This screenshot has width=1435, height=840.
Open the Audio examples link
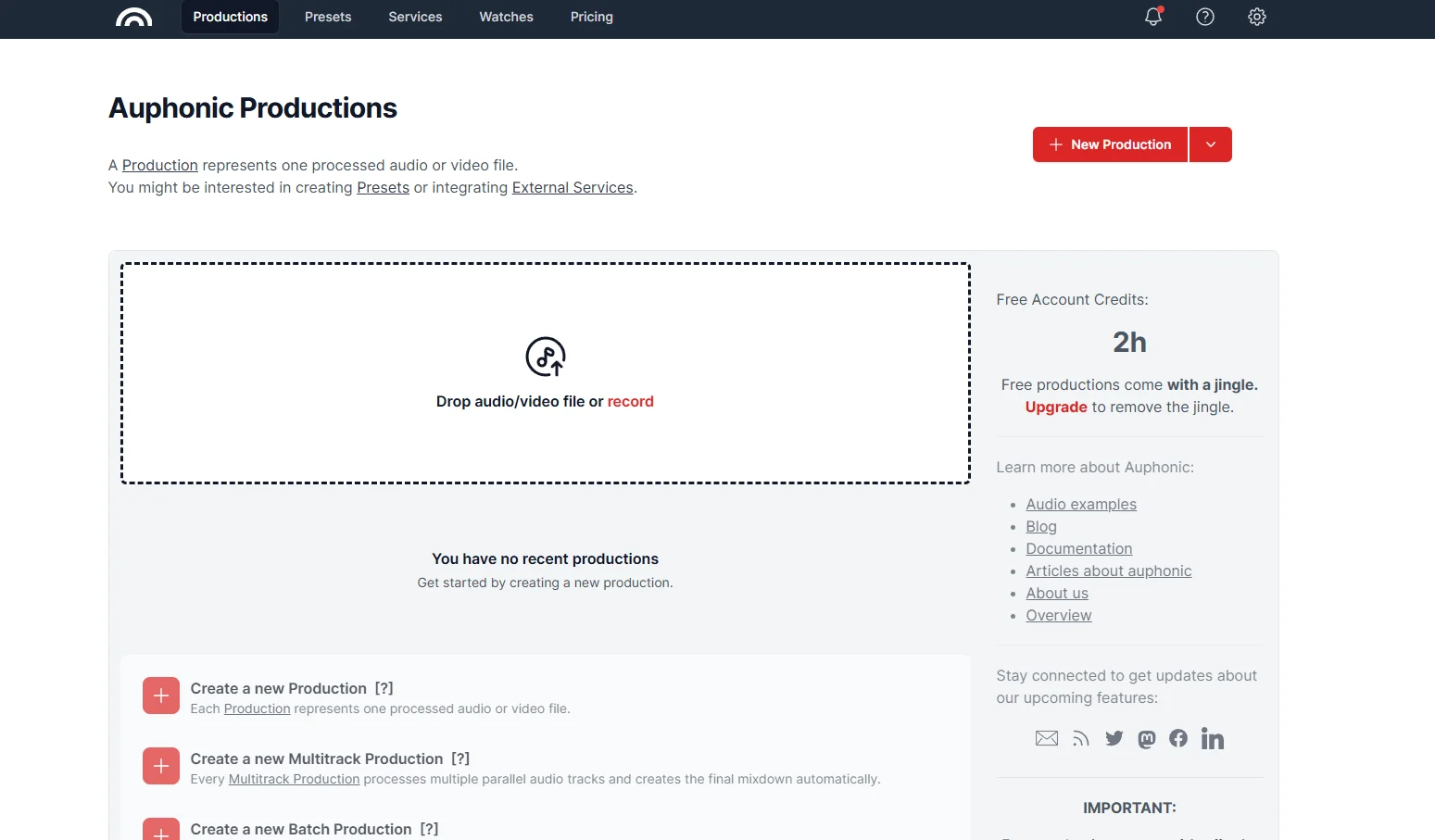tap(1081, 504)
